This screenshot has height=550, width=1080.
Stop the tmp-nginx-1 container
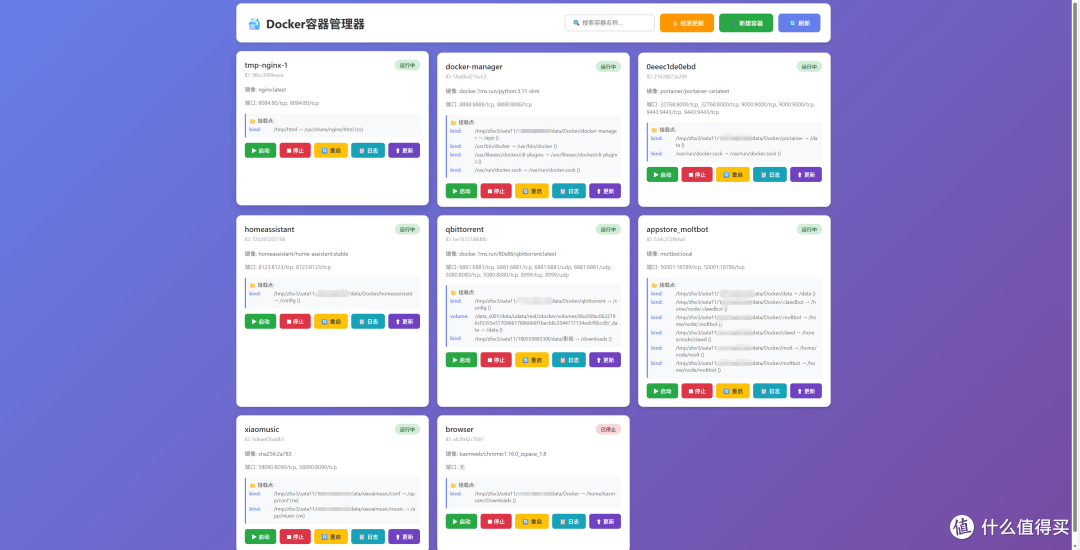point(295,150)
